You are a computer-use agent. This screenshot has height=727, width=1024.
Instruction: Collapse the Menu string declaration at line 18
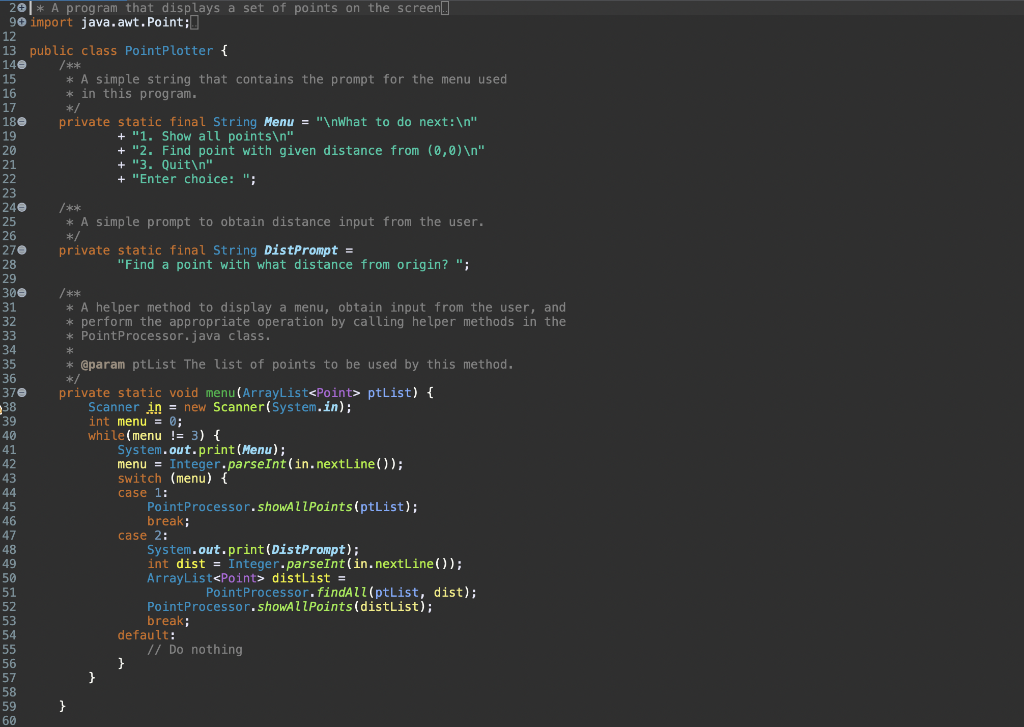click(22, 121)
